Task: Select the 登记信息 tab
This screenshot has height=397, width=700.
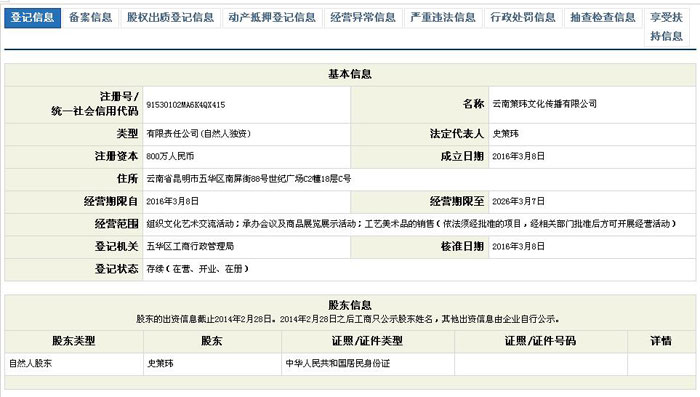Action: click(x=33, y=18)
